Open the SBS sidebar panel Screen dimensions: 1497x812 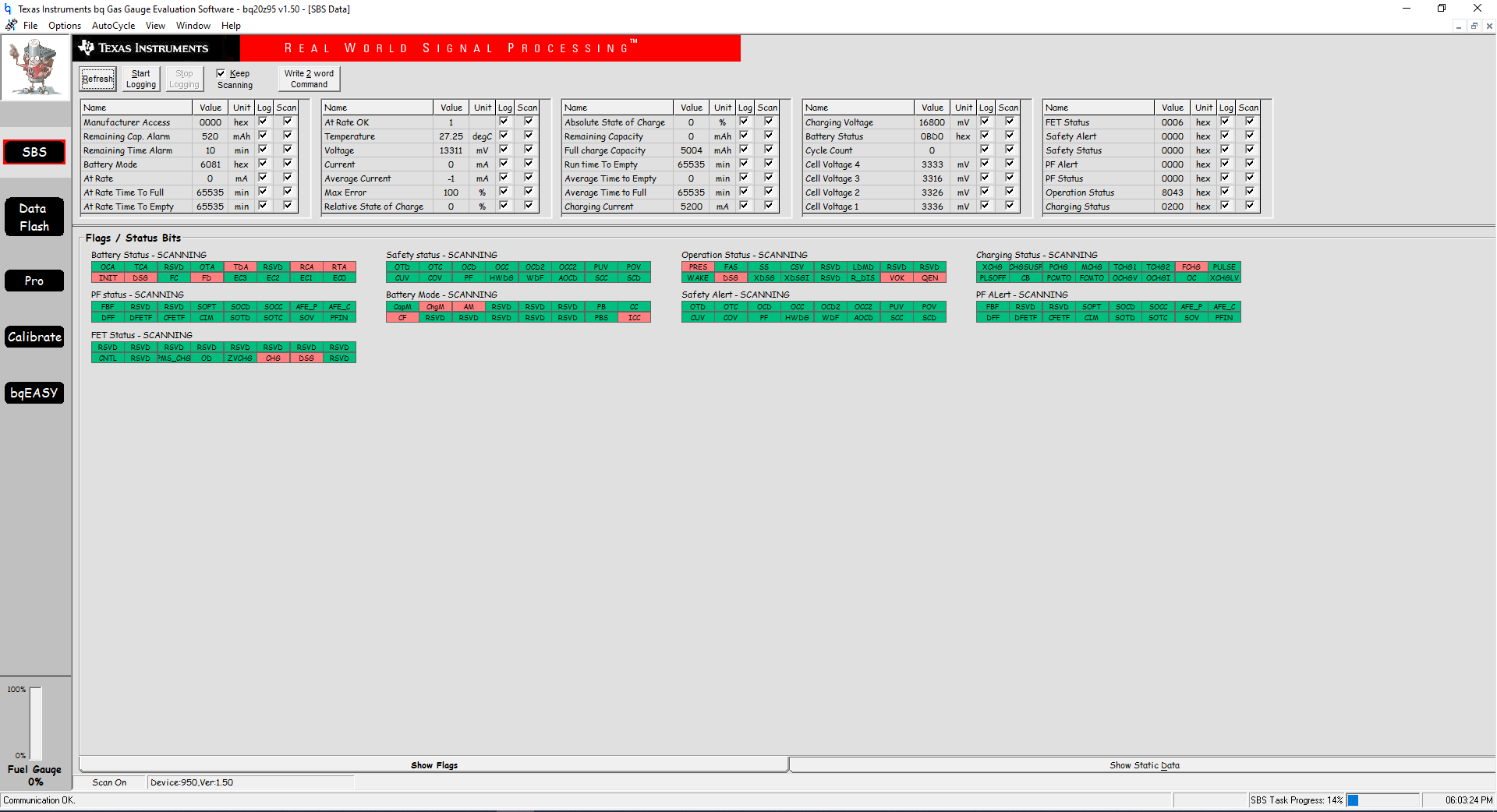click(34, 152)
